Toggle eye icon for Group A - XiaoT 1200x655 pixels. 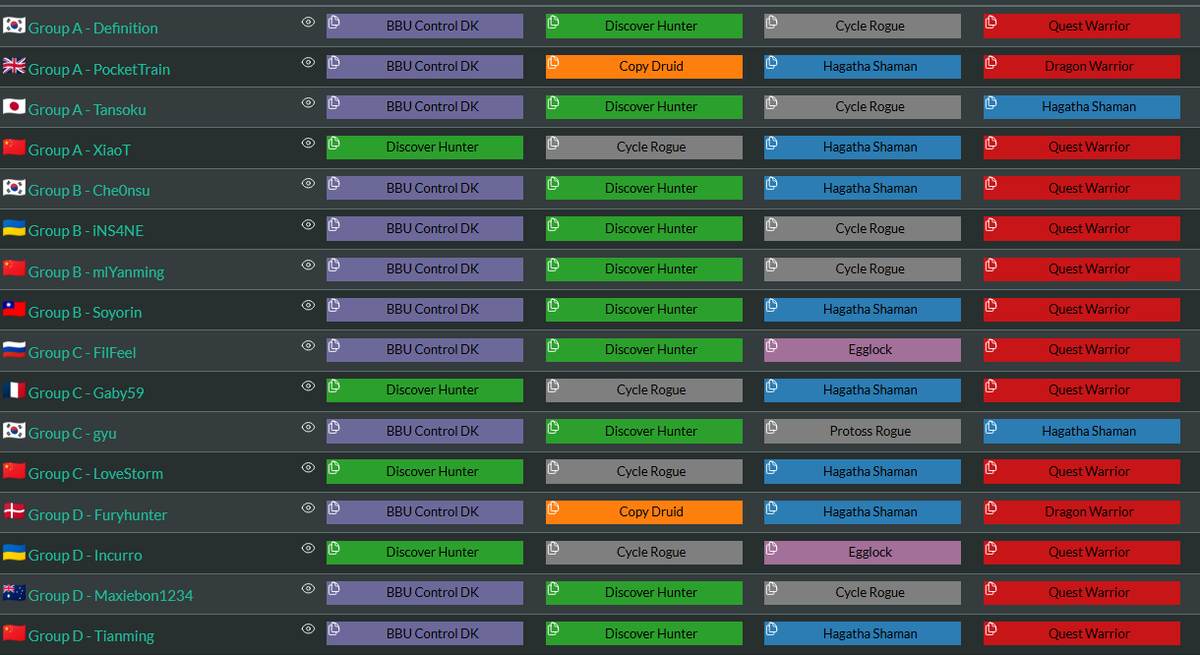point(308,143)
